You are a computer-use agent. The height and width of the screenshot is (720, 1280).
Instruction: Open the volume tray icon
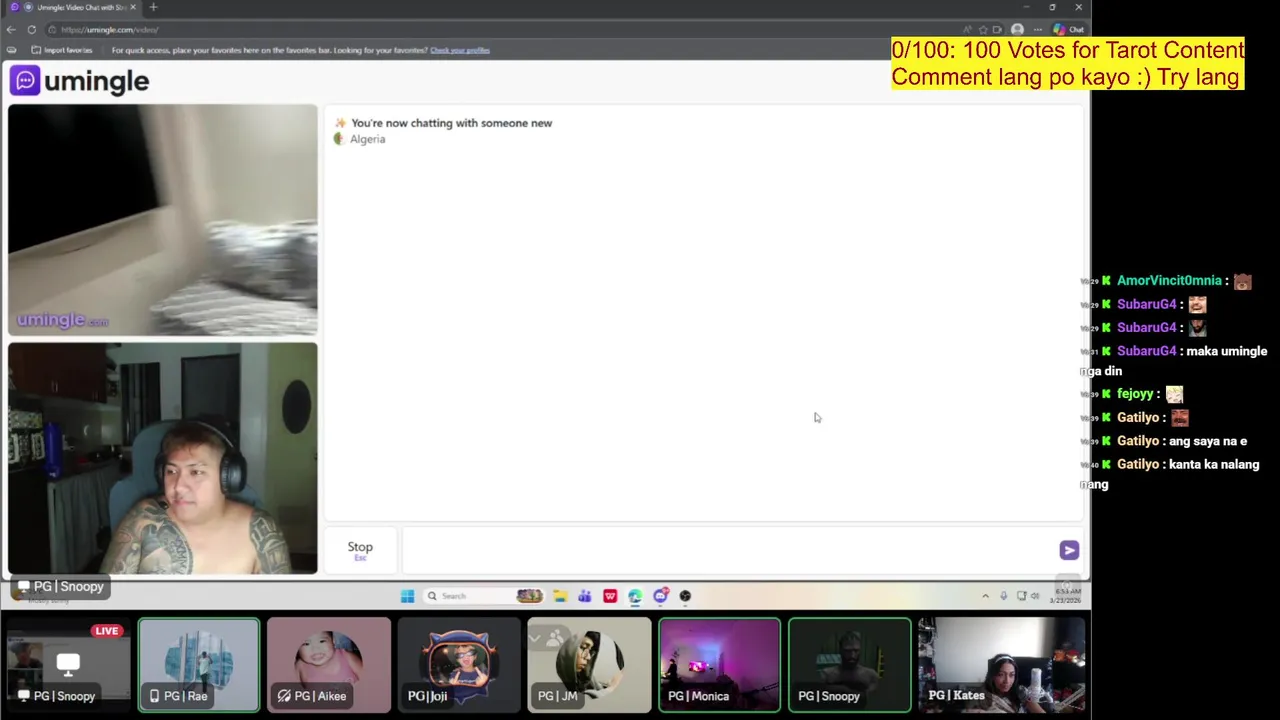click(1035, 596)
